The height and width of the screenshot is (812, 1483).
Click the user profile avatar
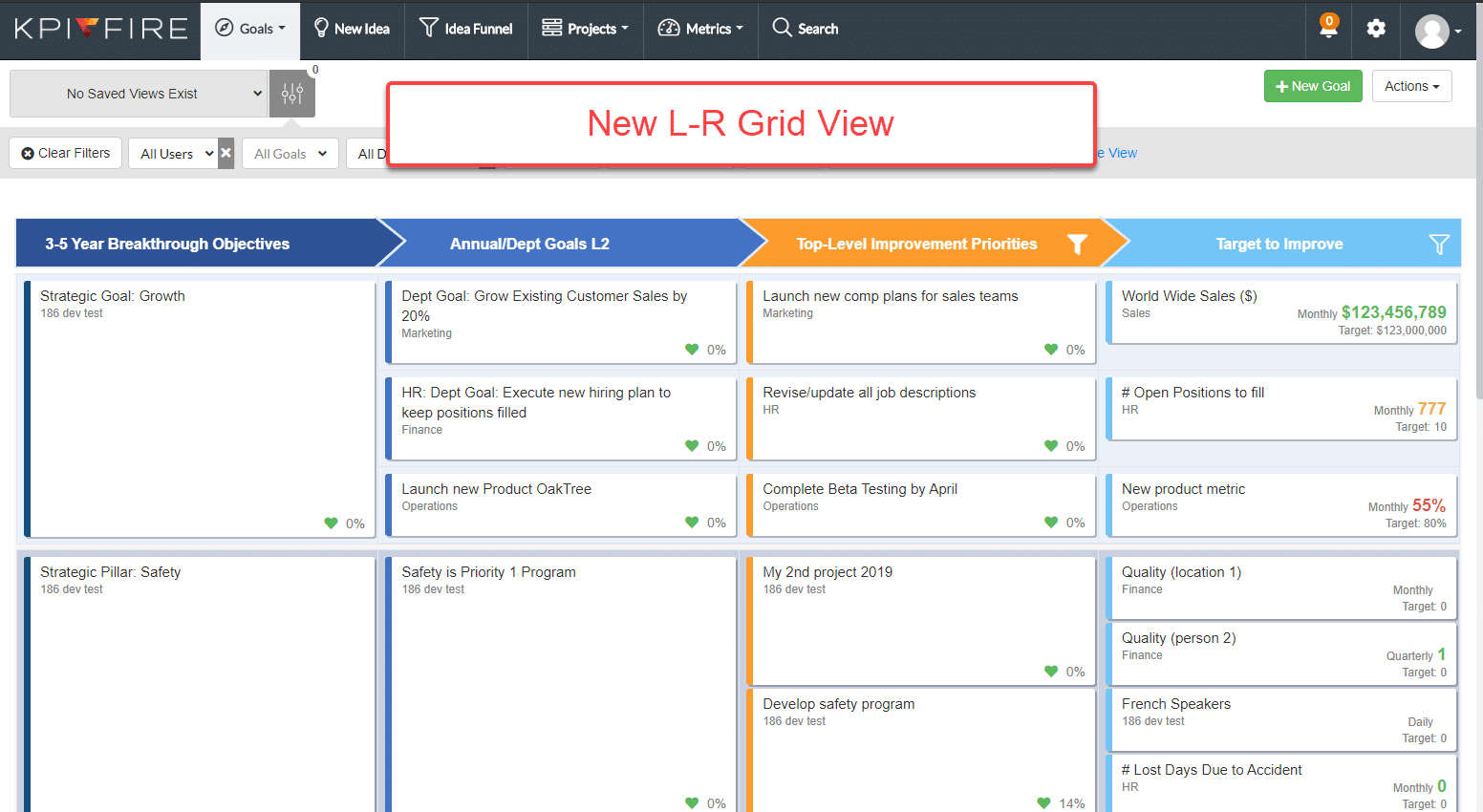tap(1431, 31)
